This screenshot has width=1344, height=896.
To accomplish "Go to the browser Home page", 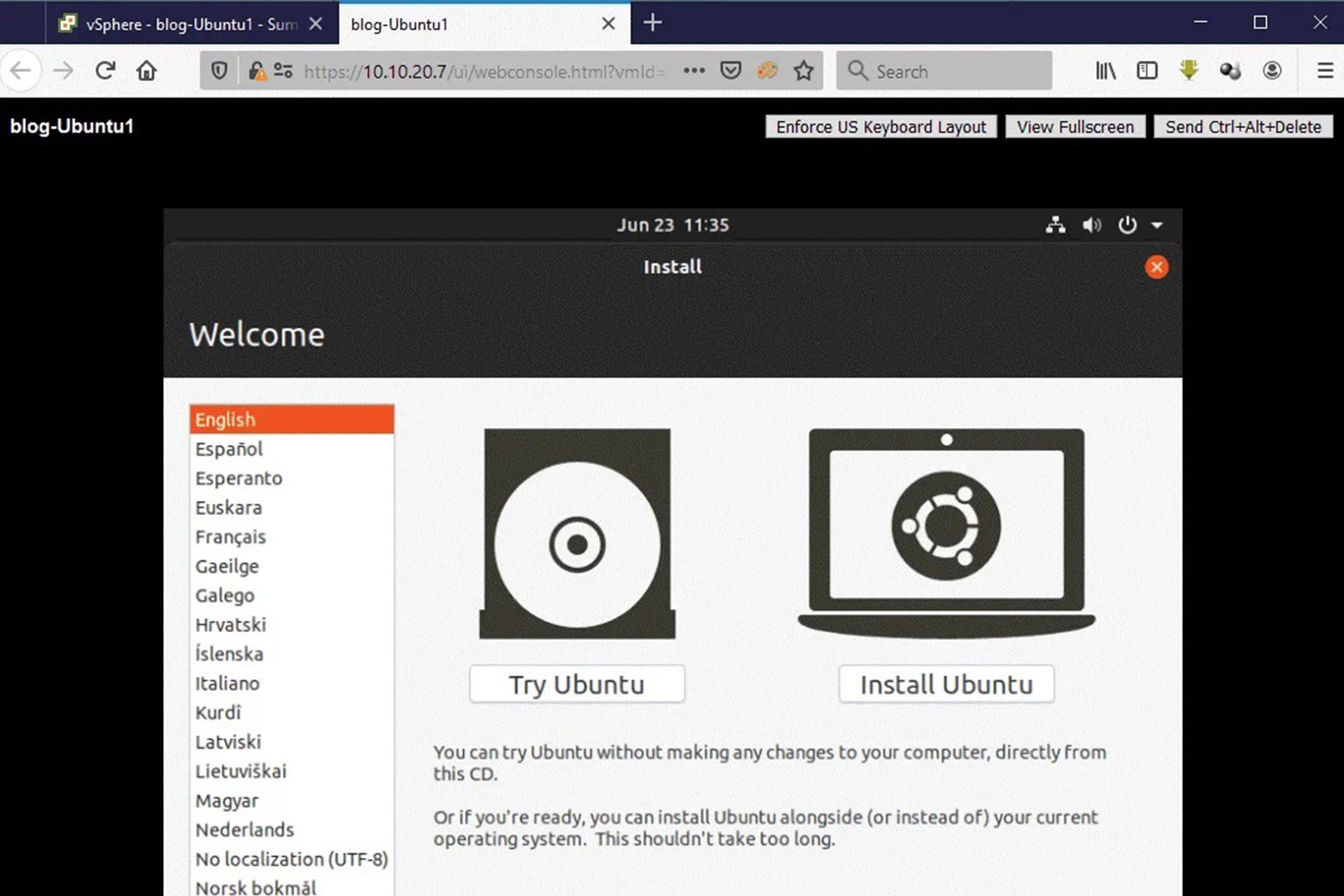I will point(146,71).
